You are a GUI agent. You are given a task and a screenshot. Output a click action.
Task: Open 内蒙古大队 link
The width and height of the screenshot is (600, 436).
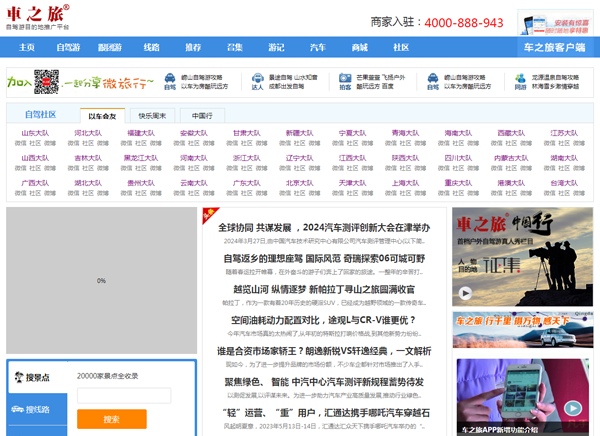pyautogui.click(x=511, y=158)
